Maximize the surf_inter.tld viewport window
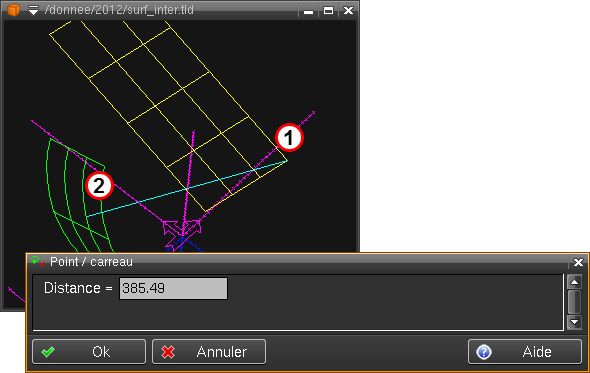This screenshot has height=373, width=590. click(328, 11)
